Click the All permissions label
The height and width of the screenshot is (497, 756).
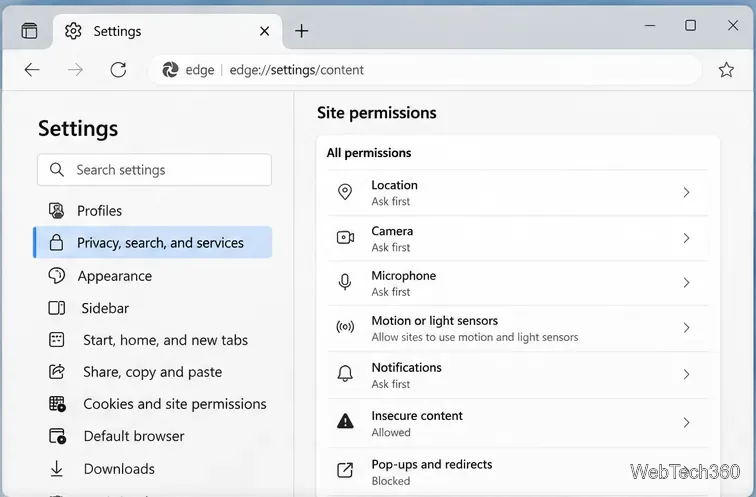pos(369,153)
